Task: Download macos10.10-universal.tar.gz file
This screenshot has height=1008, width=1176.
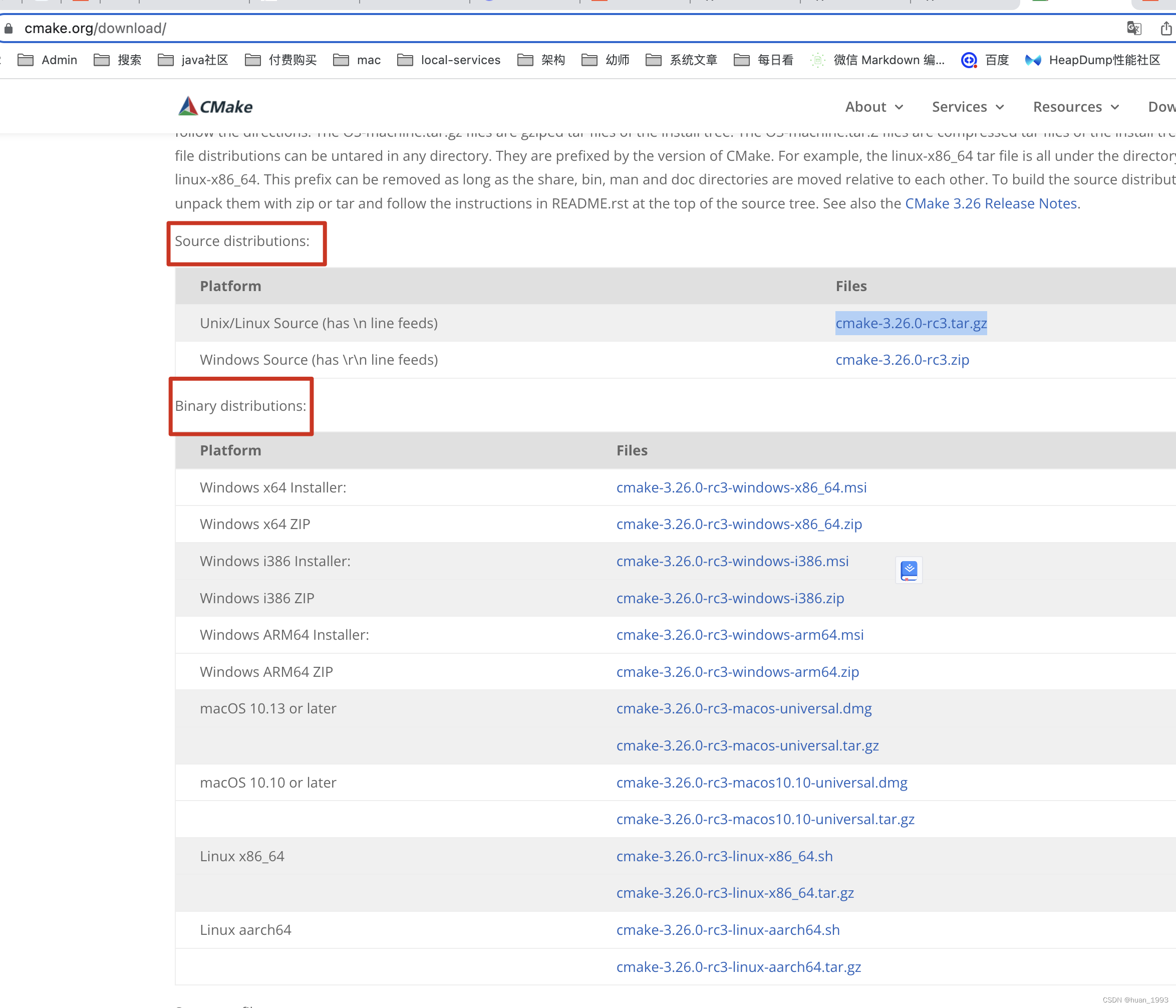Action: 766,820
